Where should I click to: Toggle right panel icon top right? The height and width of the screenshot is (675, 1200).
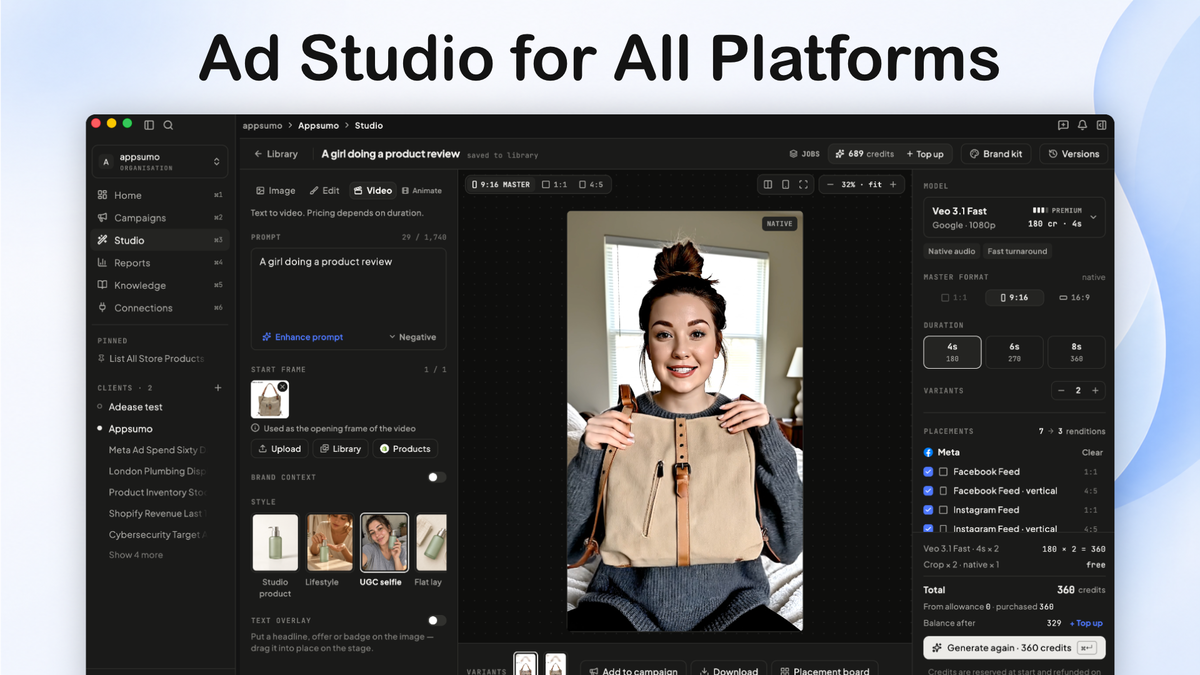pos(1101,125)
